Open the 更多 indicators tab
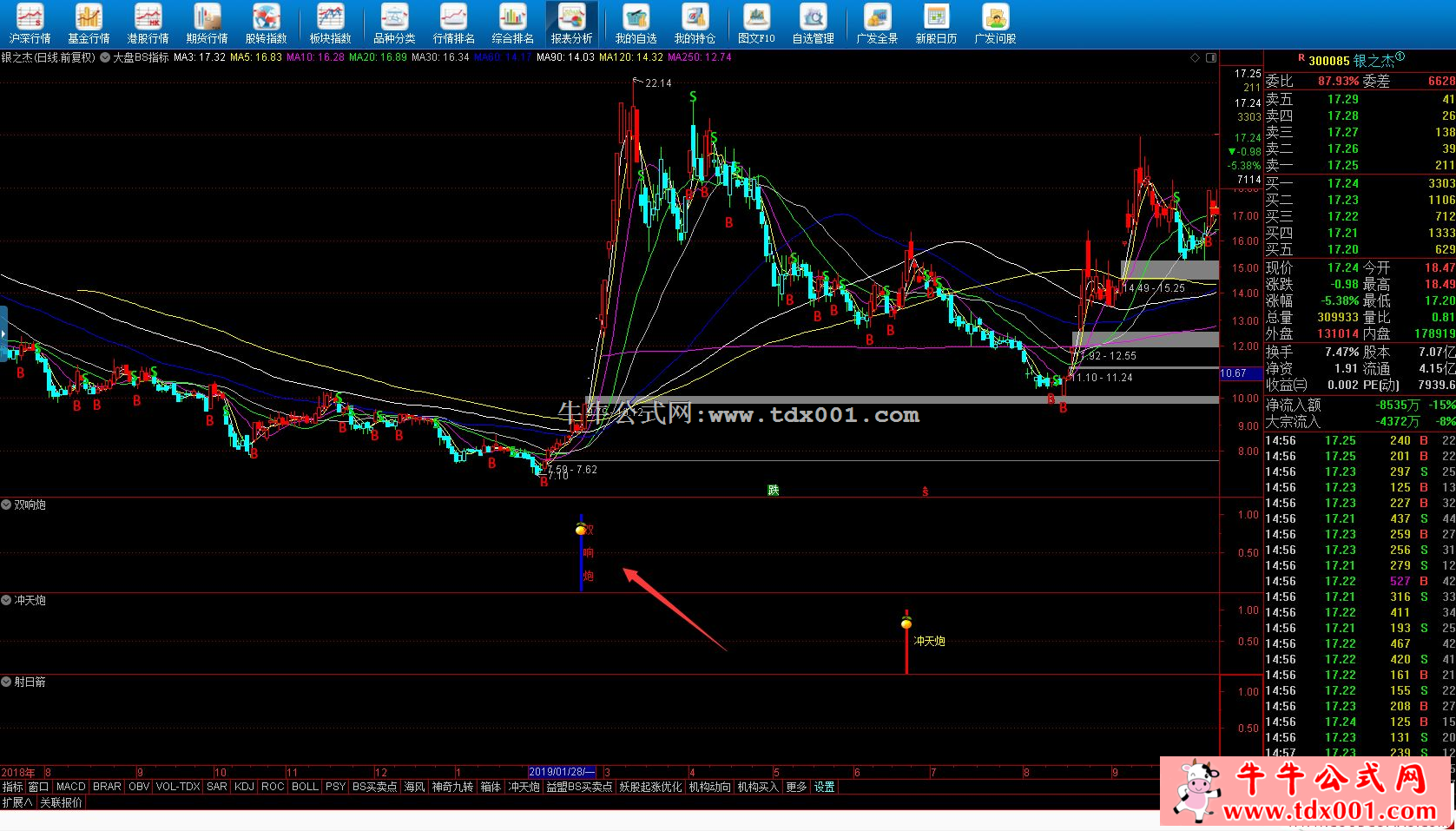The width and height of the screenshot is (1456, 831). pyautogui.click(x=796, y=787)
